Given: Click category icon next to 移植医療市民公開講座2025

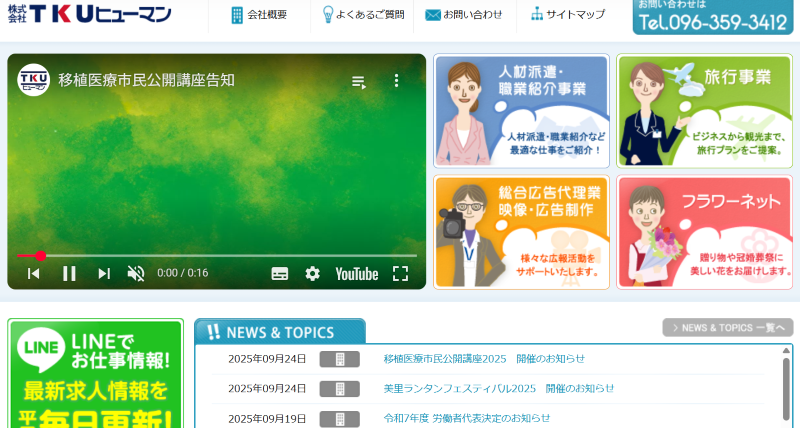Looking at the screenshot, I should 340,359.
